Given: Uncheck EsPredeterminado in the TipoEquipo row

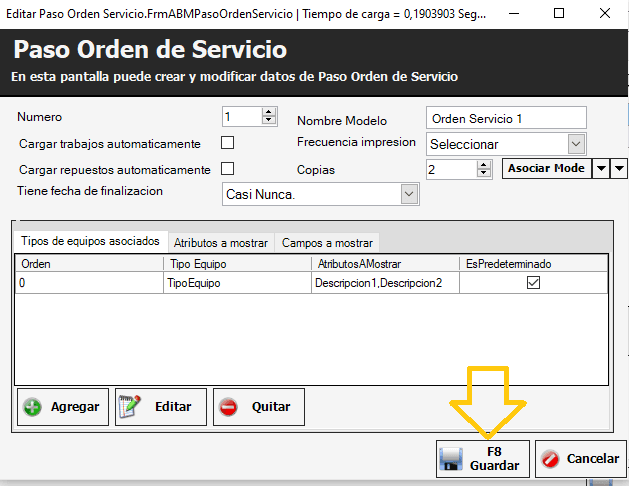Looking at the screenshot, I should click(533, 283).
